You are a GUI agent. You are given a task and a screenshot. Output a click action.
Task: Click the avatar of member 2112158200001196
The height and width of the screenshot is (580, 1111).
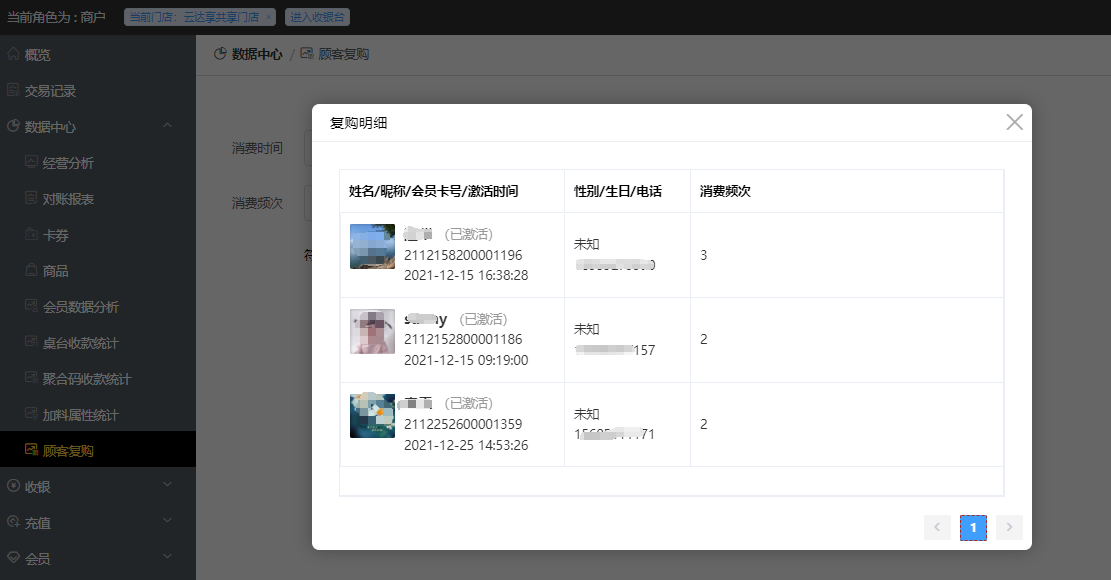(372, 246)
